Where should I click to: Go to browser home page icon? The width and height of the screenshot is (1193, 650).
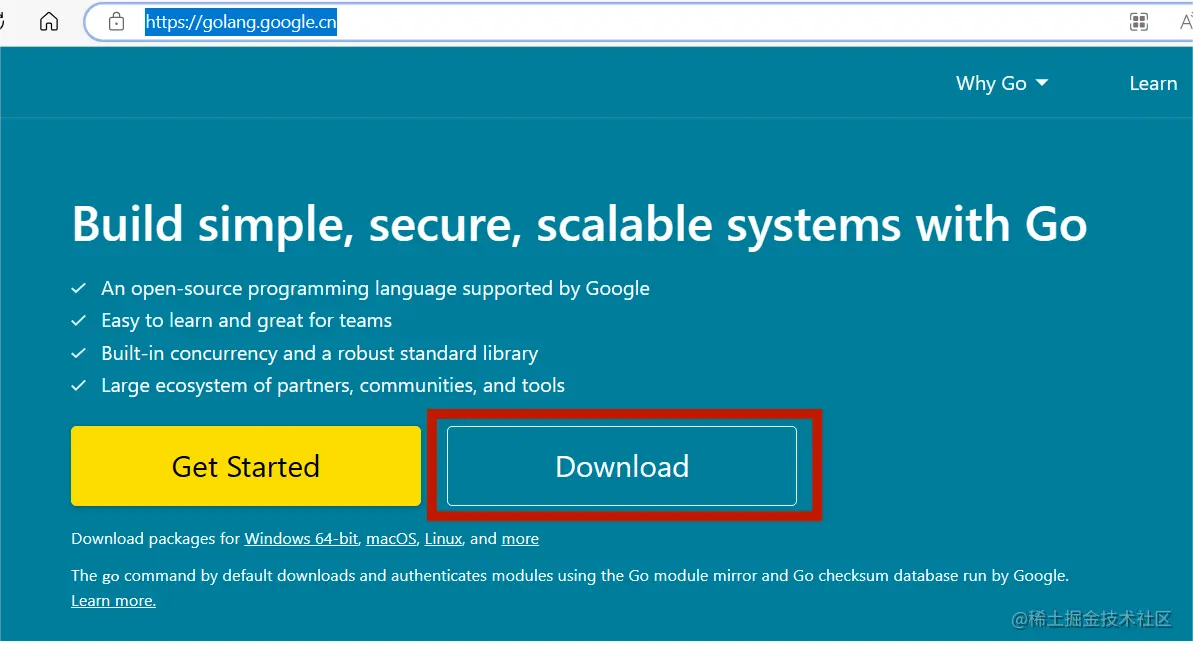[x=49, y=21]
